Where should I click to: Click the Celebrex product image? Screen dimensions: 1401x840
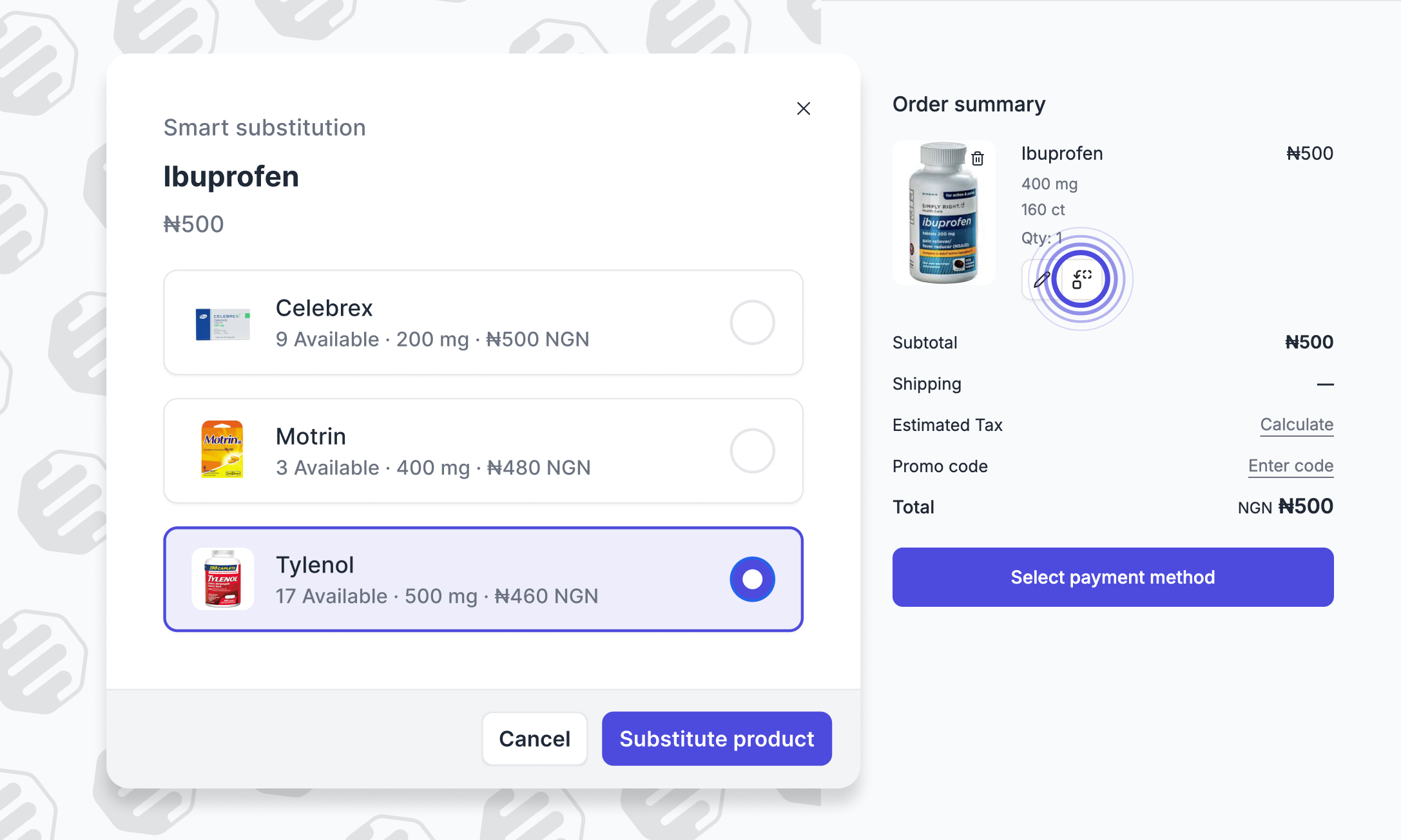(x=222, y=323)
